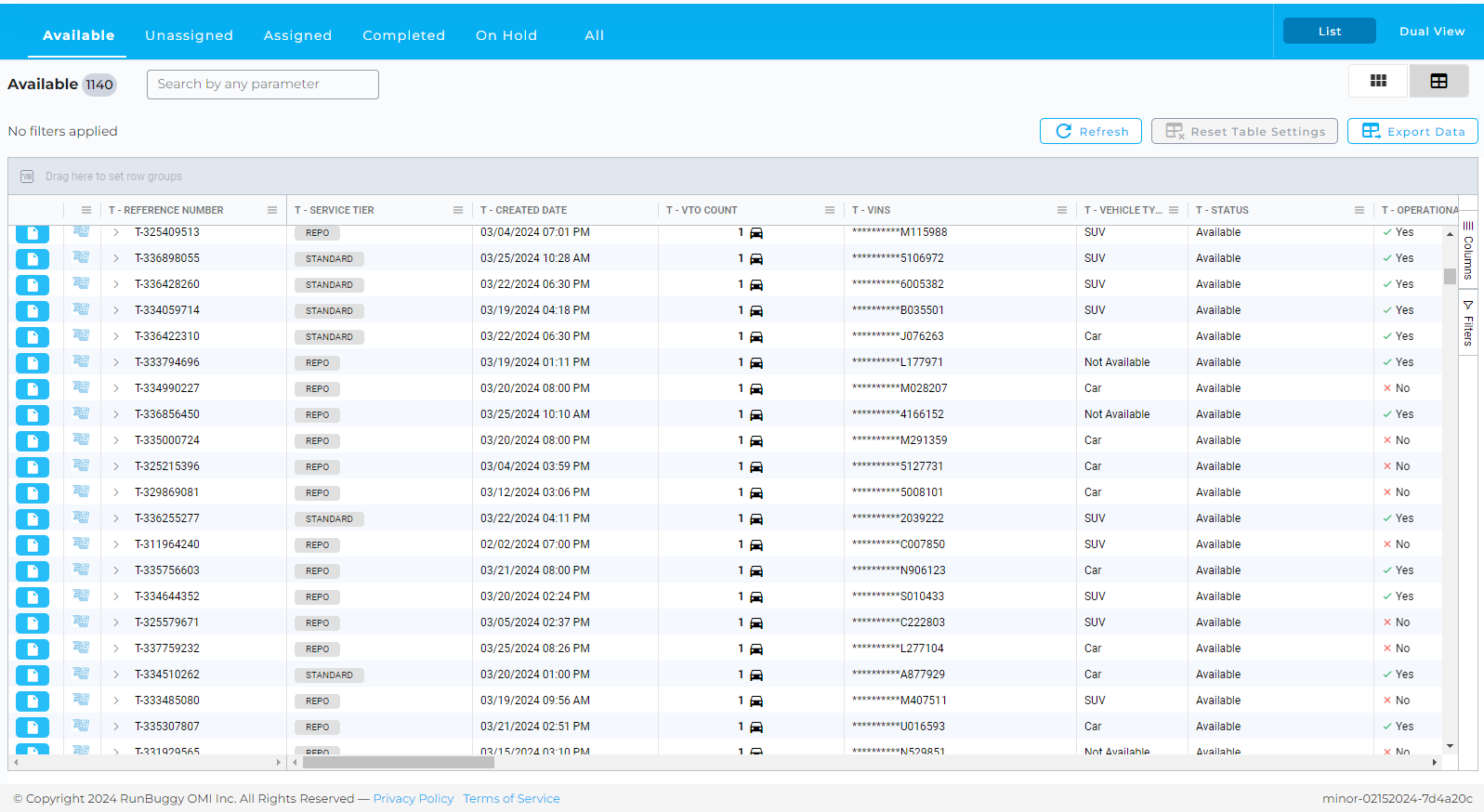Viewport: 1484px width, 812px height.
Task: Click the vertical scrollbar thumb
Action: [x=1450, y=276]
